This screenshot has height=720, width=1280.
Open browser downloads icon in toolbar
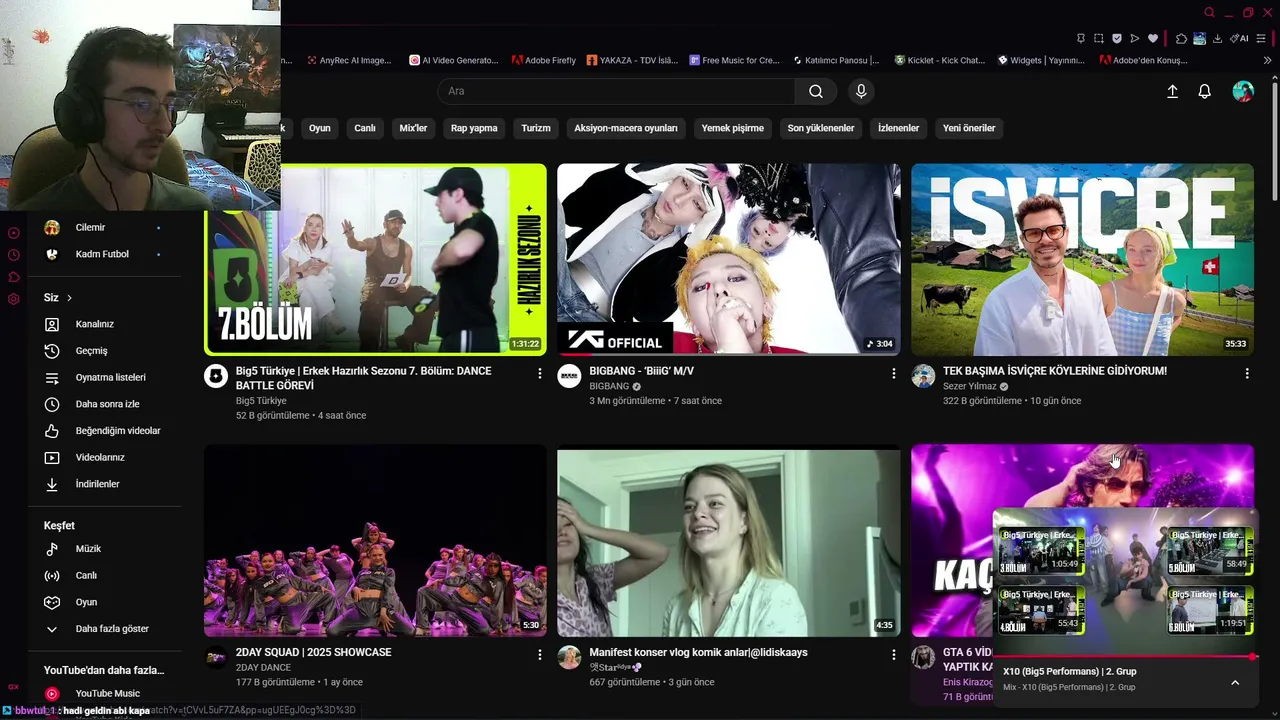tap(1217, 38)
